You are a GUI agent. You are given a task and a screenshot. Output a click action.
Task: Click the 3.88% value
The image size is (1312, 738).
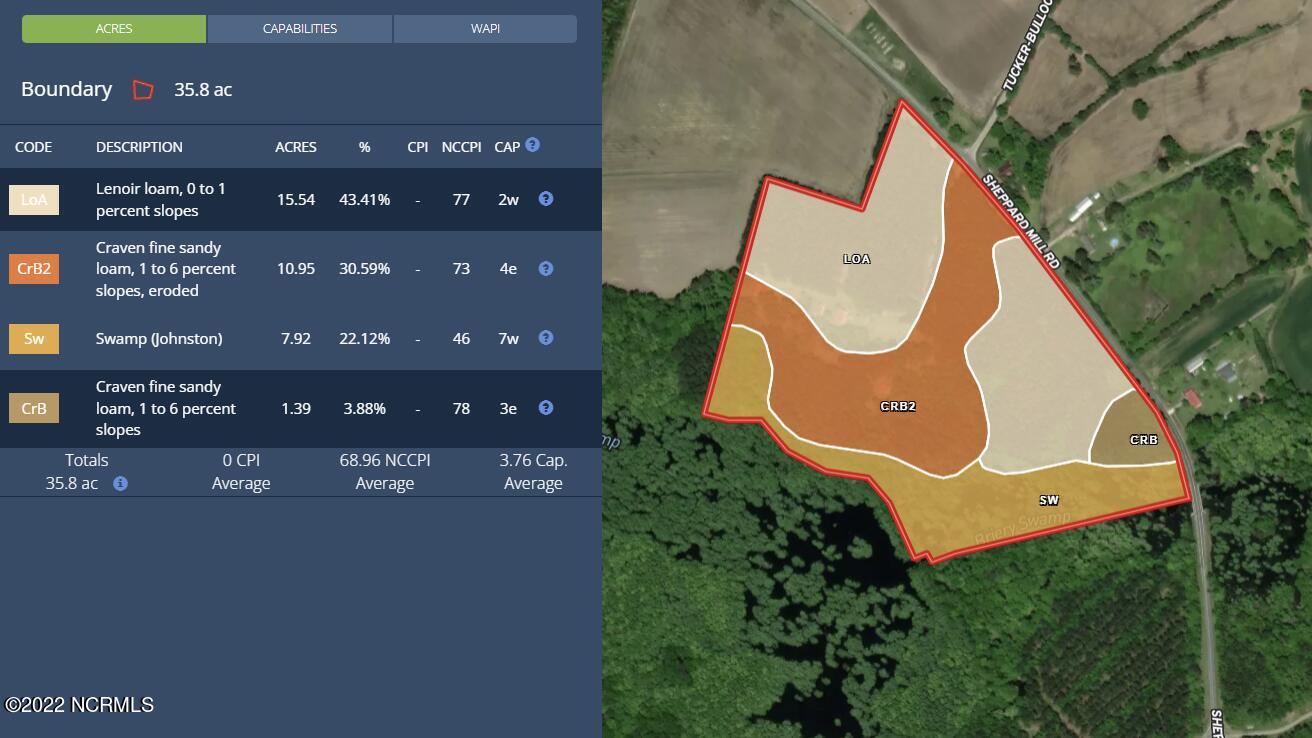pos(364,408)
